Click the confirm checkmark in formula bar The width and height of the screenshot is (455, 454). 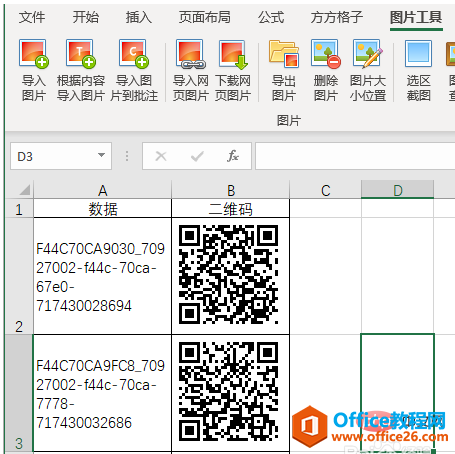pos(197,156)
